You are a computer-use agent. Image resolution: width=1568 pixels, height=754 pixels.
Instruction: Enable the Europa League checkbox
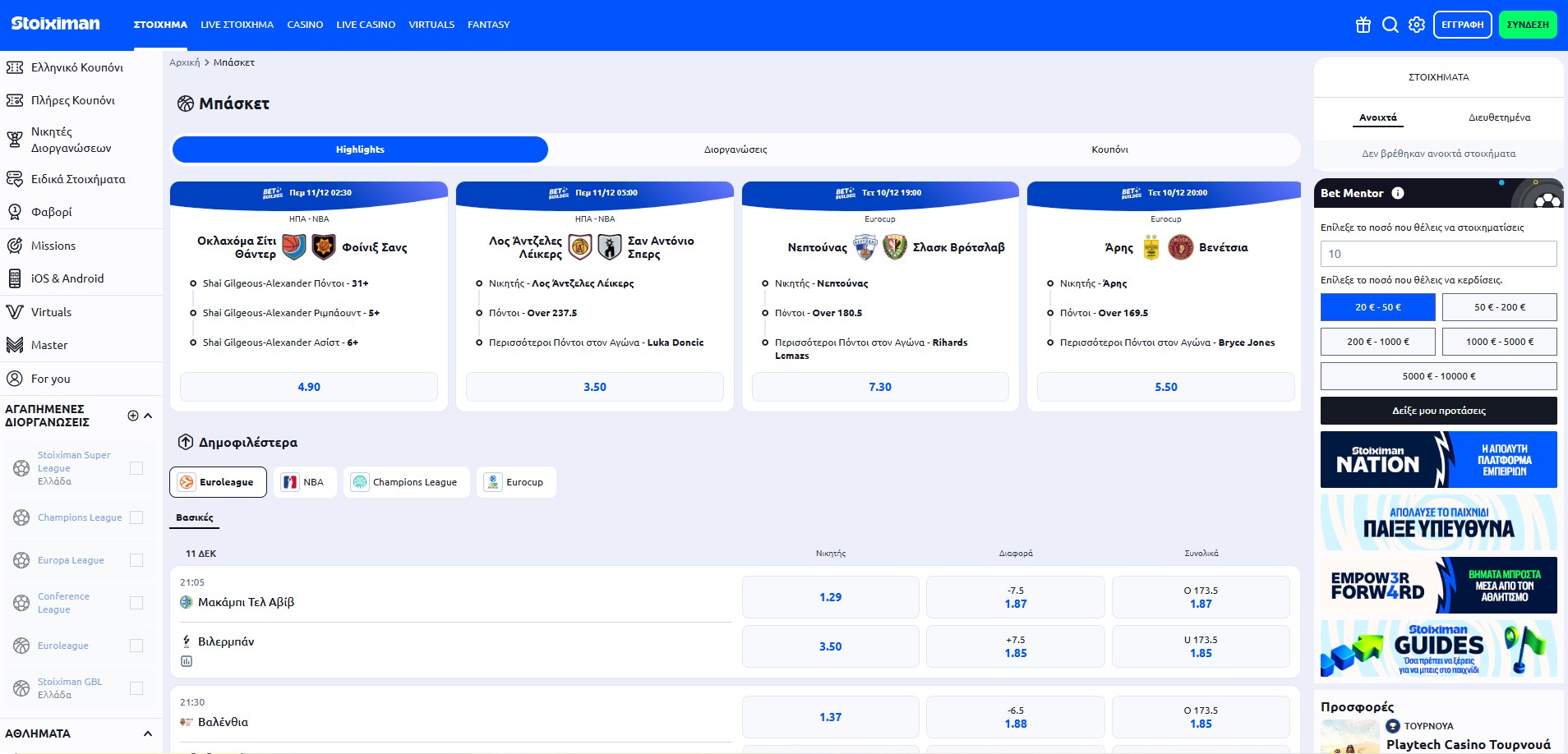(x=136, y=560)
